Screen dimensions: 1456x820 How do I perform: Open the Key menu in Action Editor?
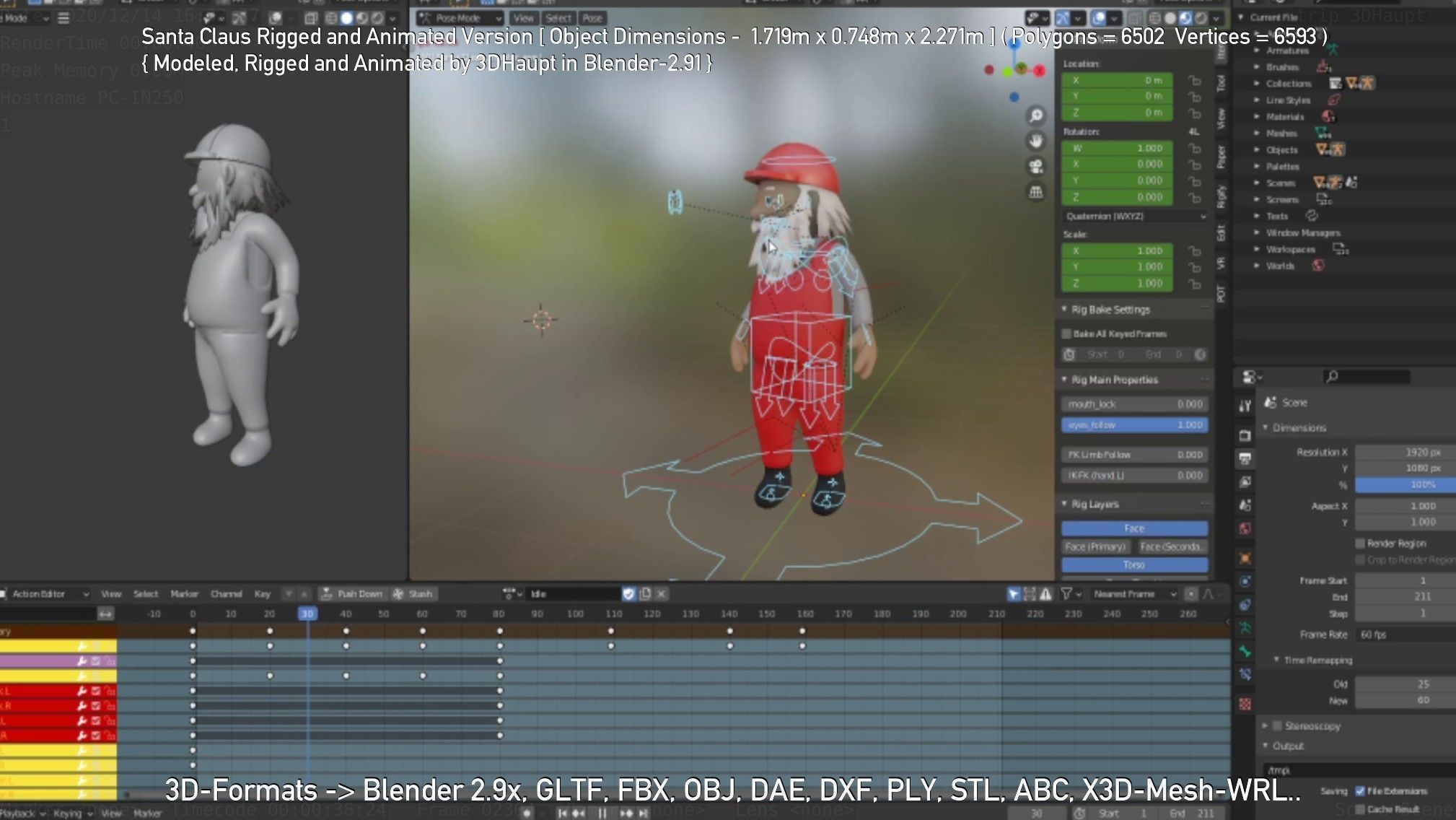(x=262, y=594)
